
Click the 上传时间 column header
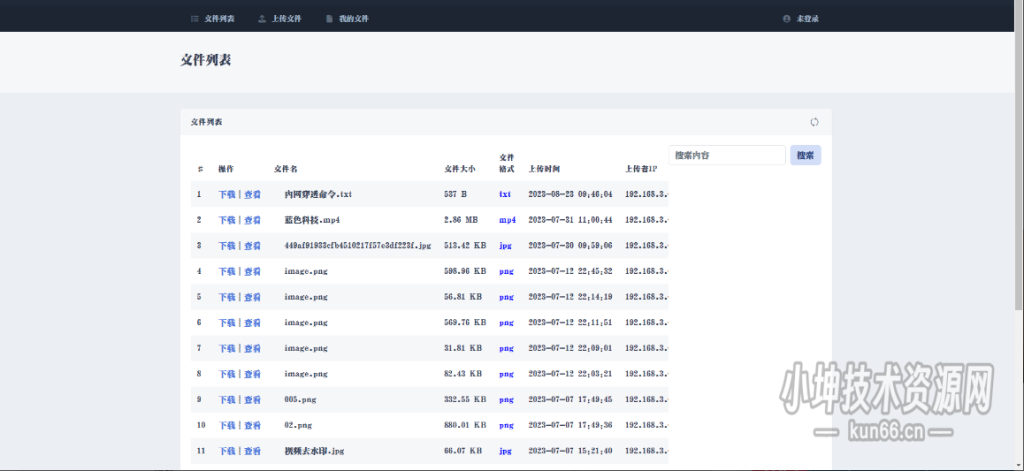(x=543, y=169)
